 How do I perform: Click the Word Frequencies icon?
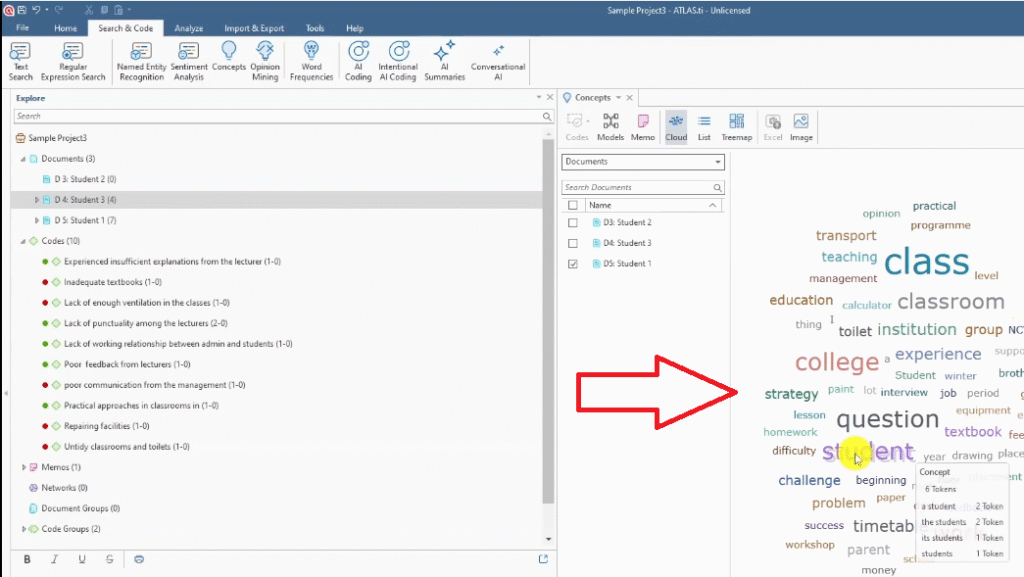click(311, 60)
